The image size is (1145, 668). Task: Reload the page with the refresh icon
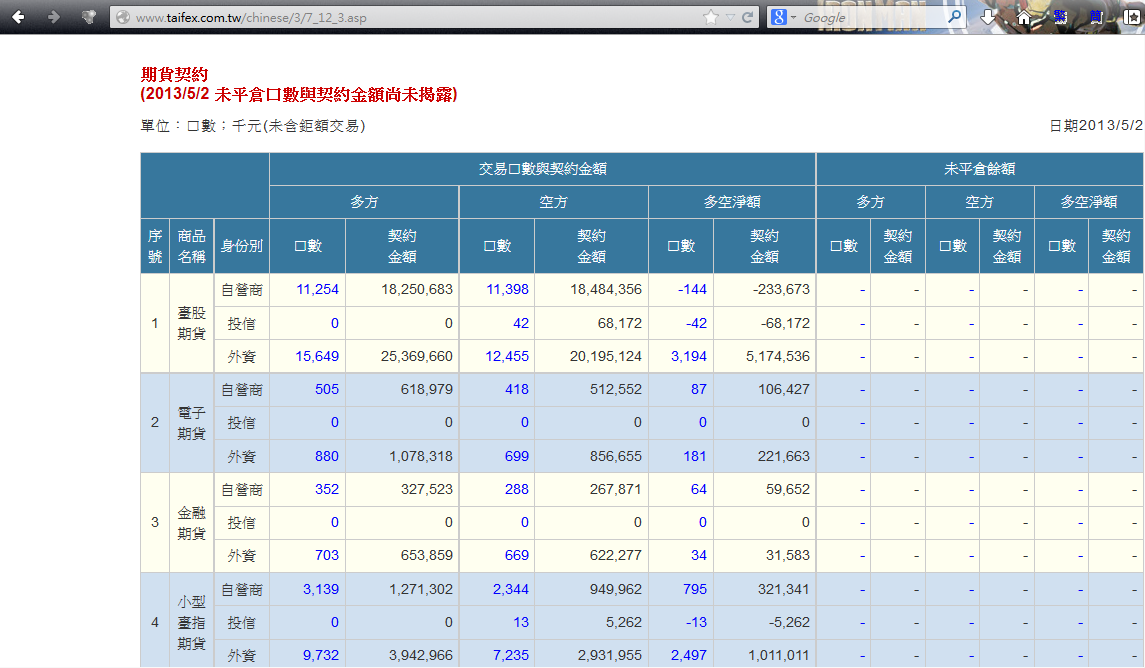coord(747,17)
